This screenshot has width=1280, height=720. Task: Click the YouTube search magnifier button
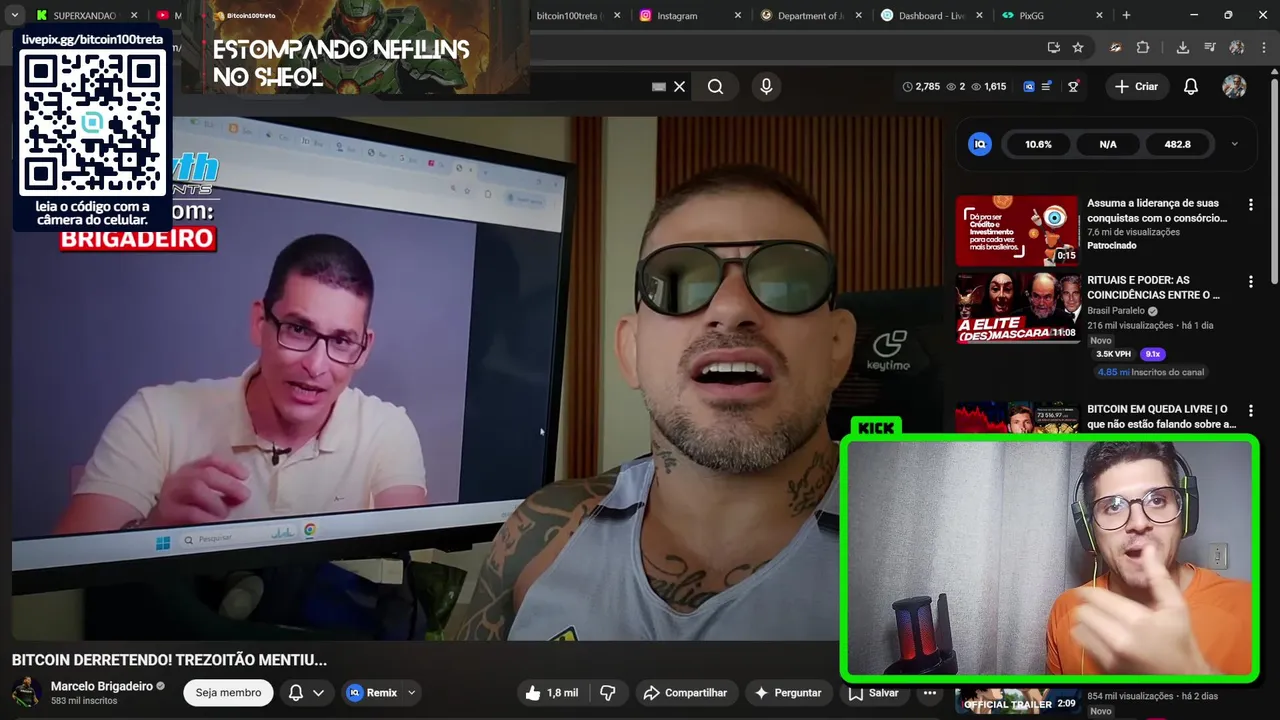[715, 87]
